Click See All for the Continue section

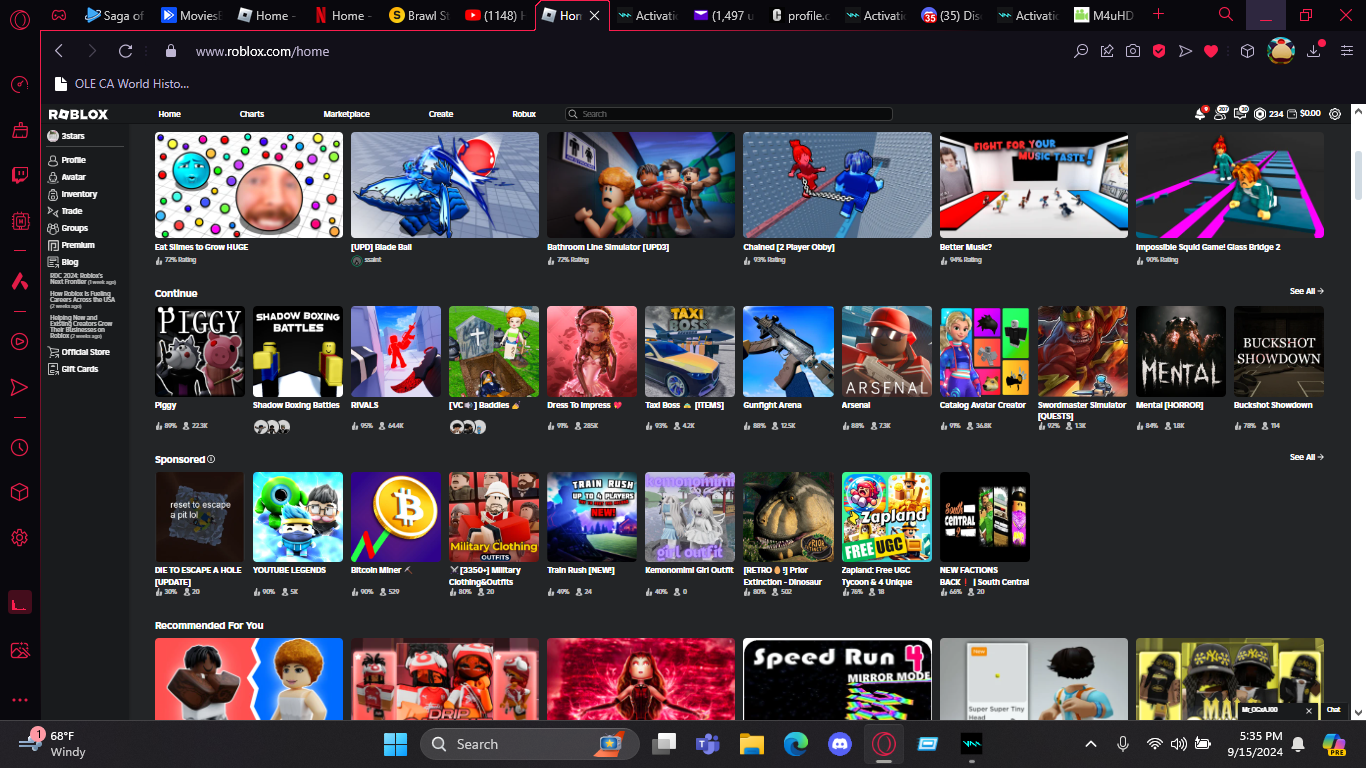point(1306,291)
